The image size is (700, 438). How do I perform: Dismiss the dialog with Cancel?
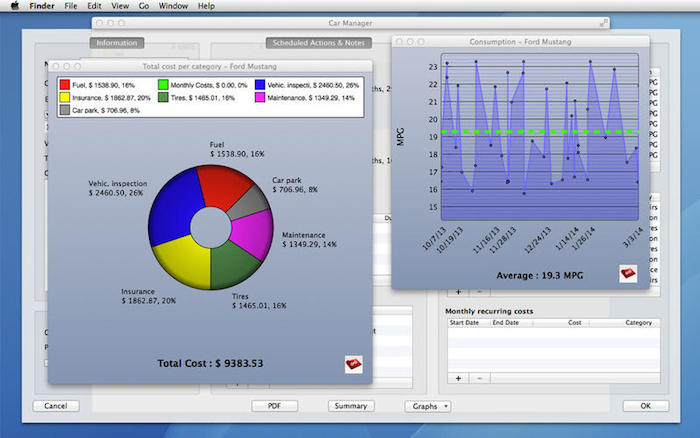[x=56, y=406]
